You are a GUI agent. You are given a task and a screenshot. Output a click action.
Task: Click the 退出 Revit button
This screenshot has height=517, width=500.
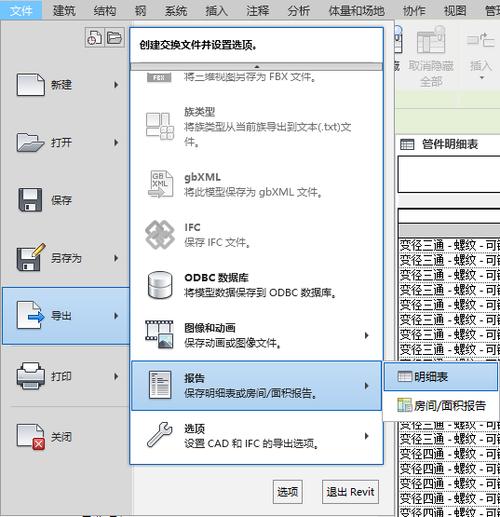[x=350, y=492]
